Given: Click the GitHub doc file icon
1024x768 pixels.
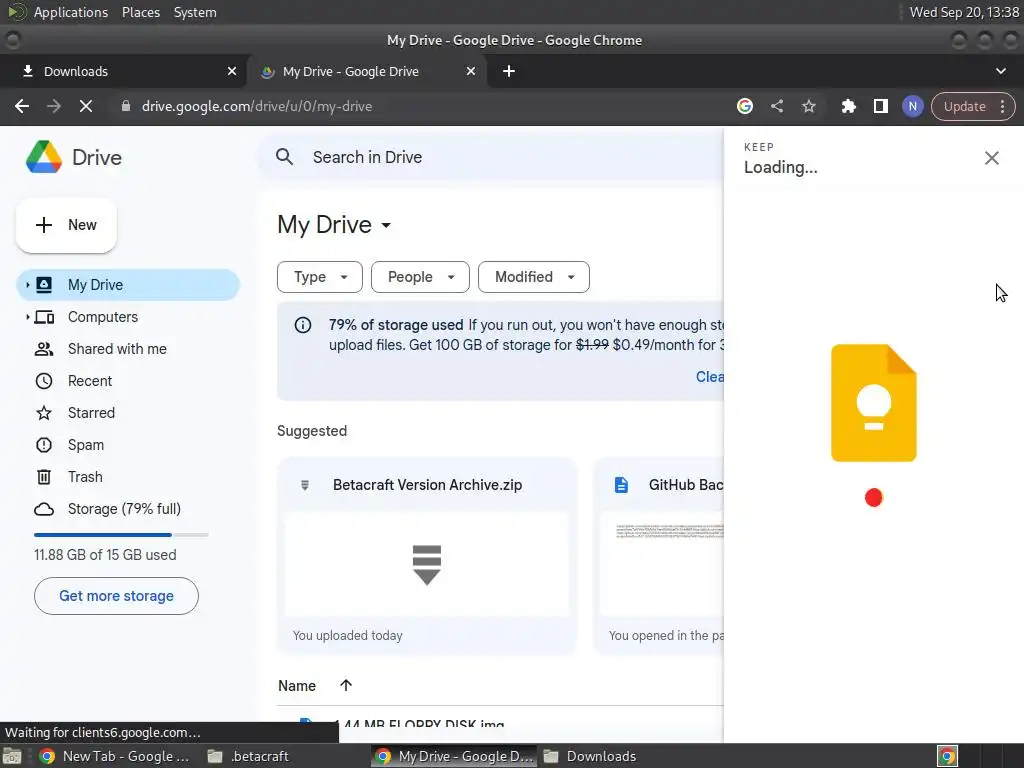Looking at the screenshot, I should tap(621, 485).
